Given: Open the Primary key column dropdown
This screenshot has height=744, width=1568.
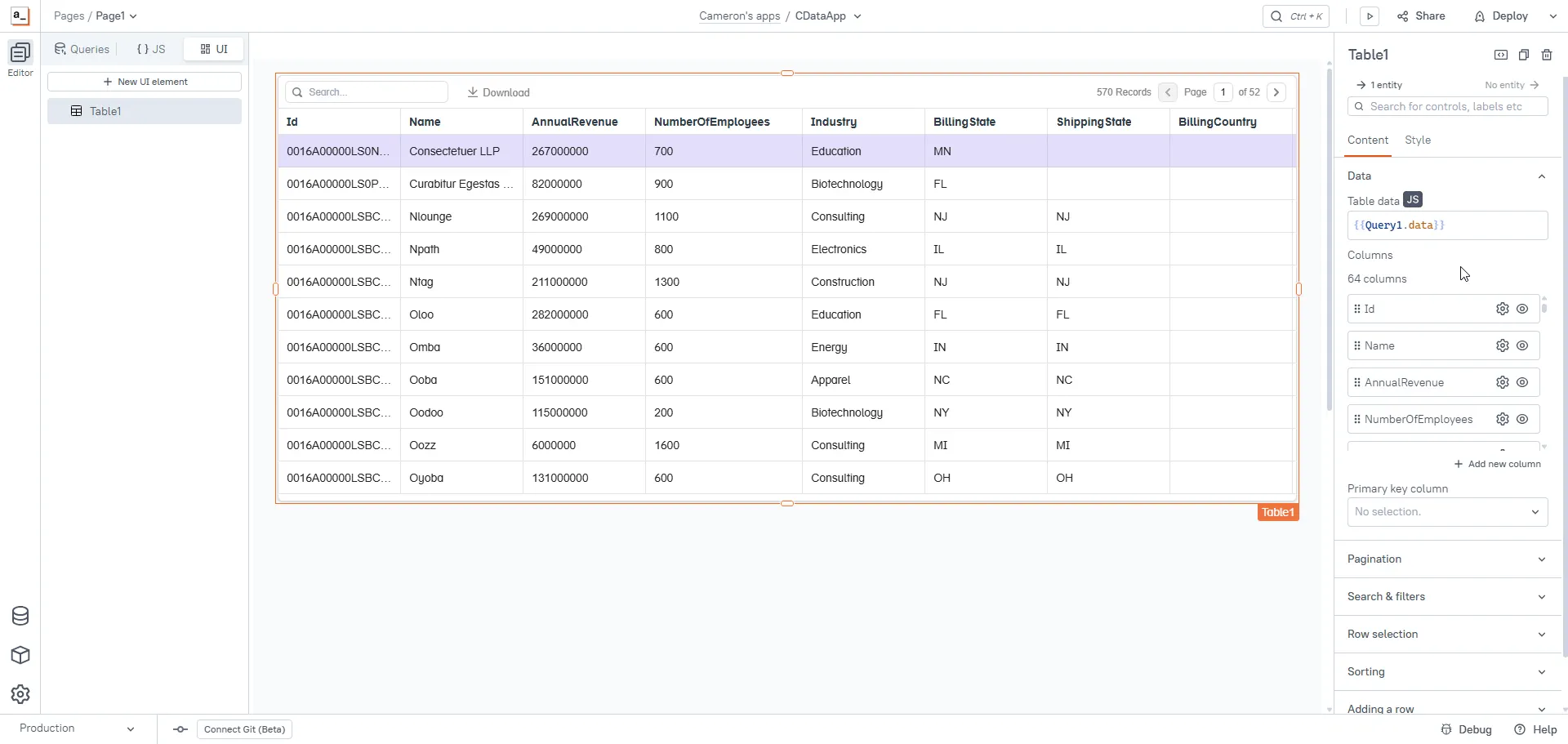Looking at the screenshot, I should (1446, 512).
